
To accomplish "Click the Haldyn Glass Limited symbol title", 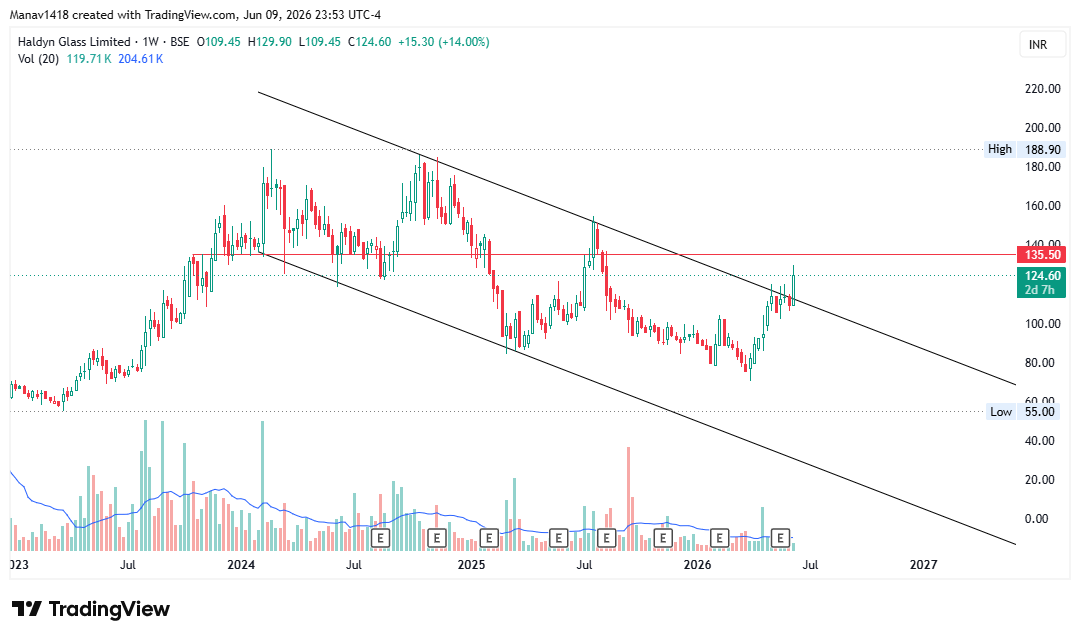I will [74, 42].
